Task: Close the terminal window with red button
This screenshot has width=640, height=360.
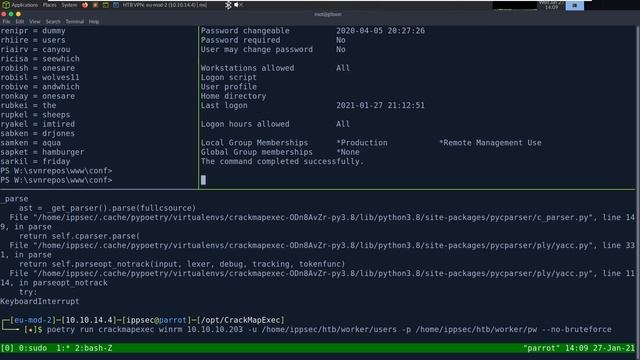Action: (x=4, y=14)
